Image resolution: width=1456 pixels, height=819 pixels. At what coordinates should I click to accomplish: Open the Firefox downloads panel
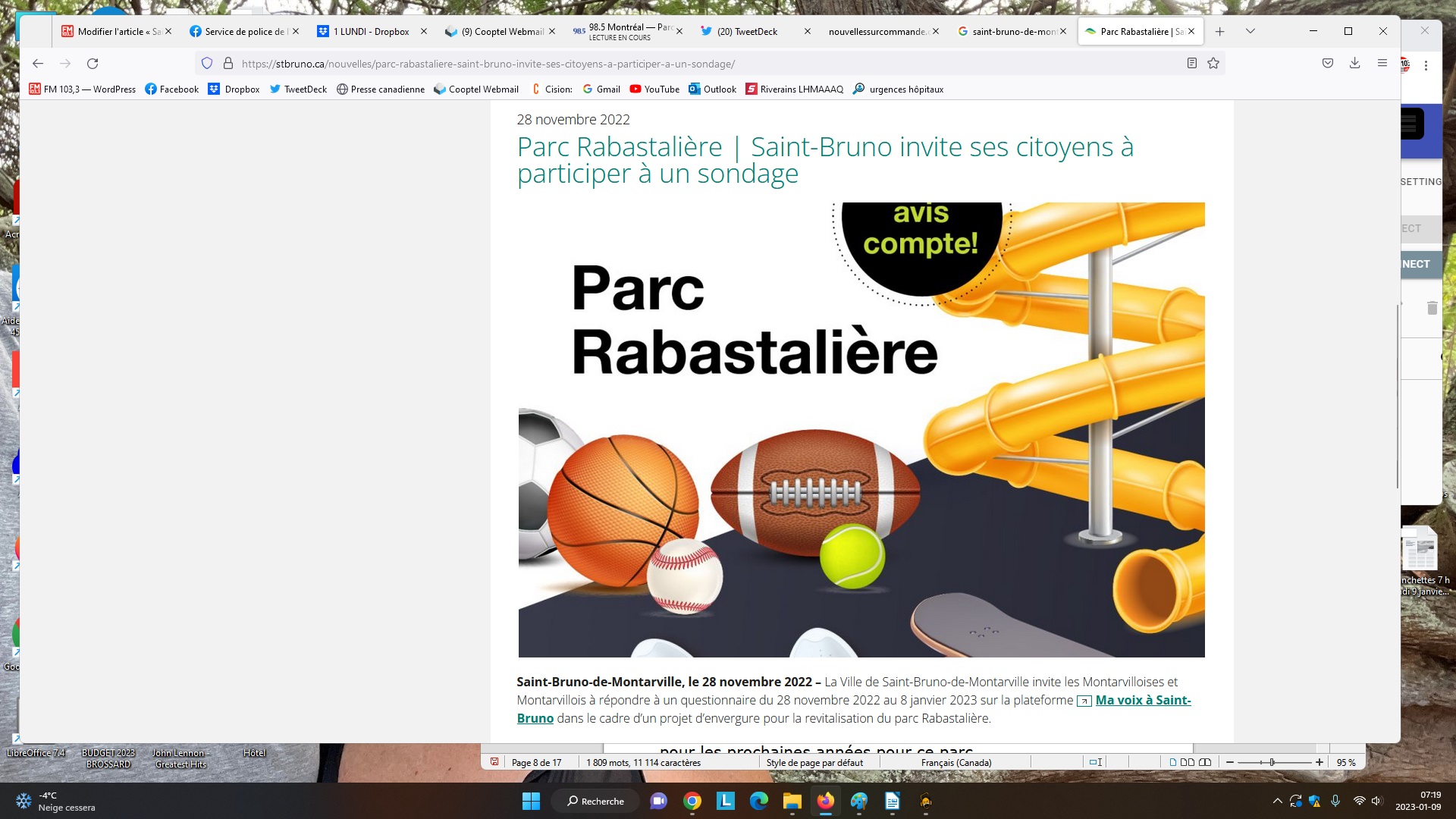click(x=1354, y=64)
